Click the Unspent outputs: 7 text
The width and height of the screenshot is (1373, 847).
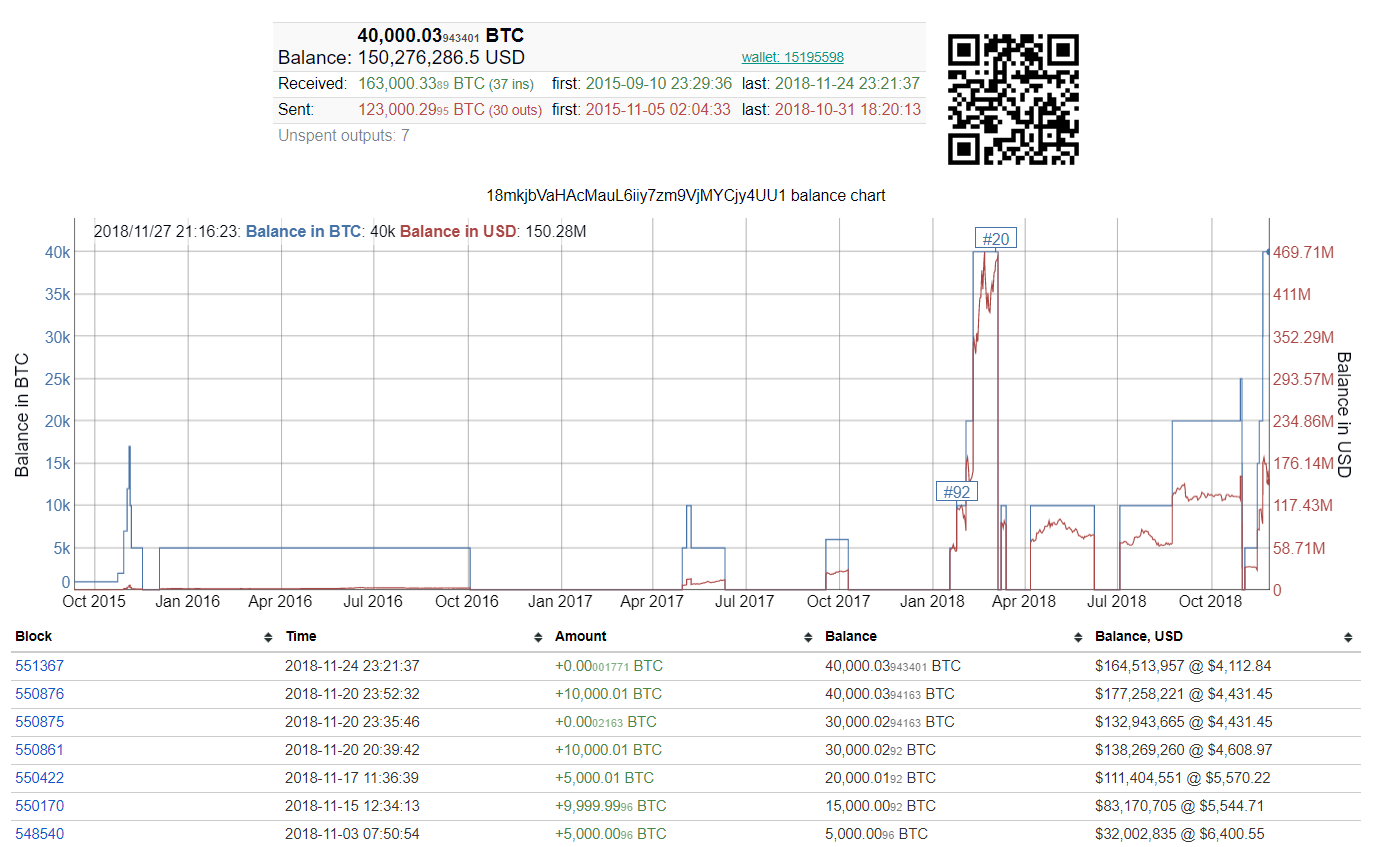[343, 136]
